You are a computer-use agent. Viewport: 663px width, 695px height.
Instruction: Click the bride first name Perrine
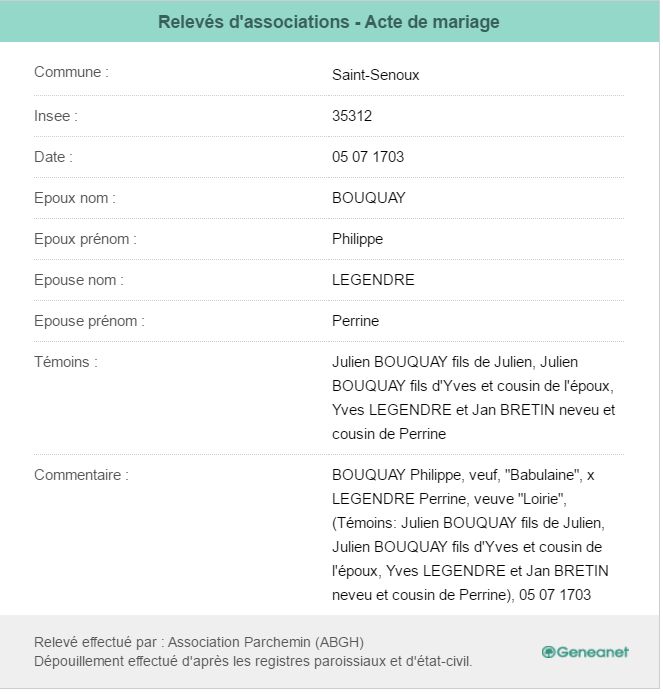355,321
